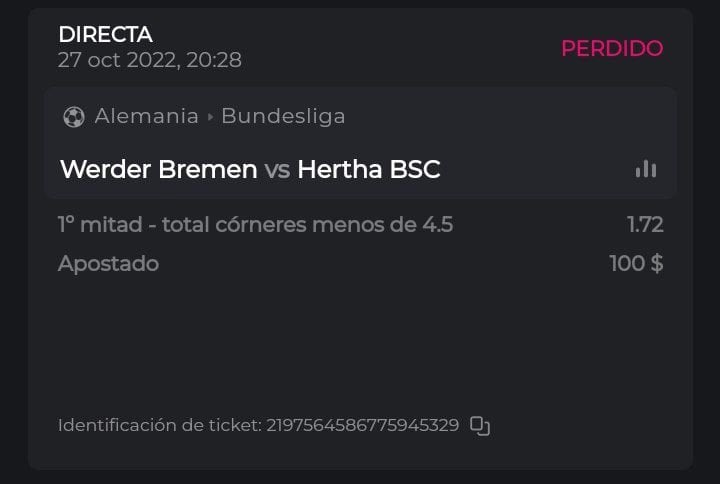
Task: Select the ticket number 2197564586775945329
Action: tap(362, 425)
